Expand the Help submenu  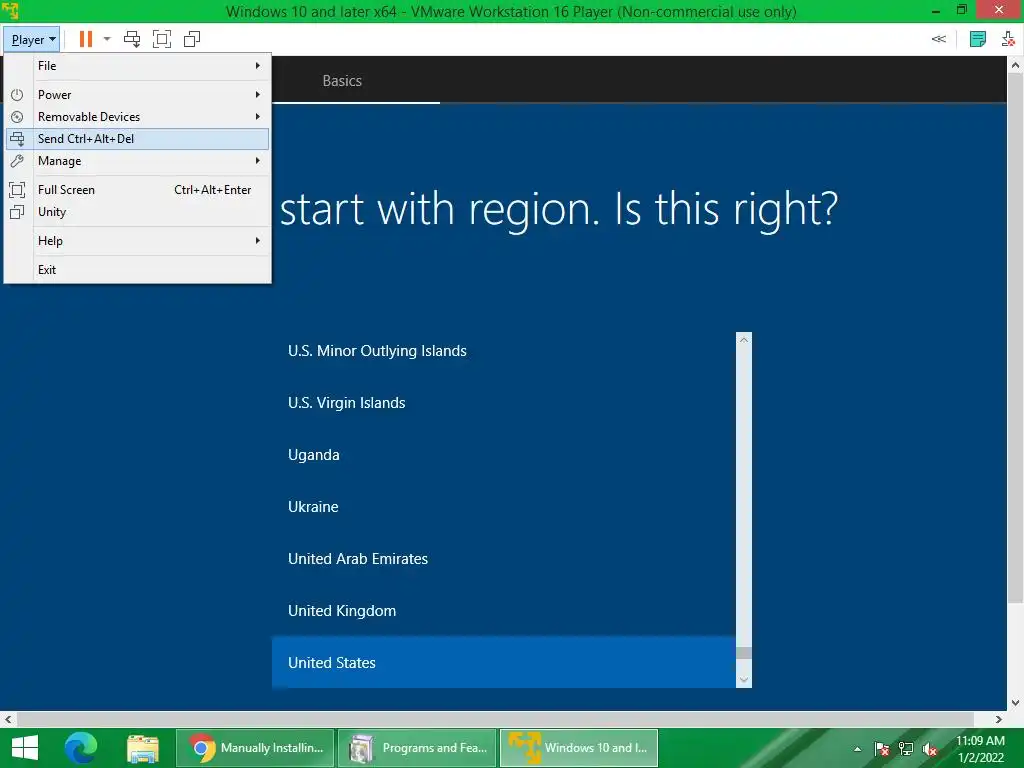(138, 241)
